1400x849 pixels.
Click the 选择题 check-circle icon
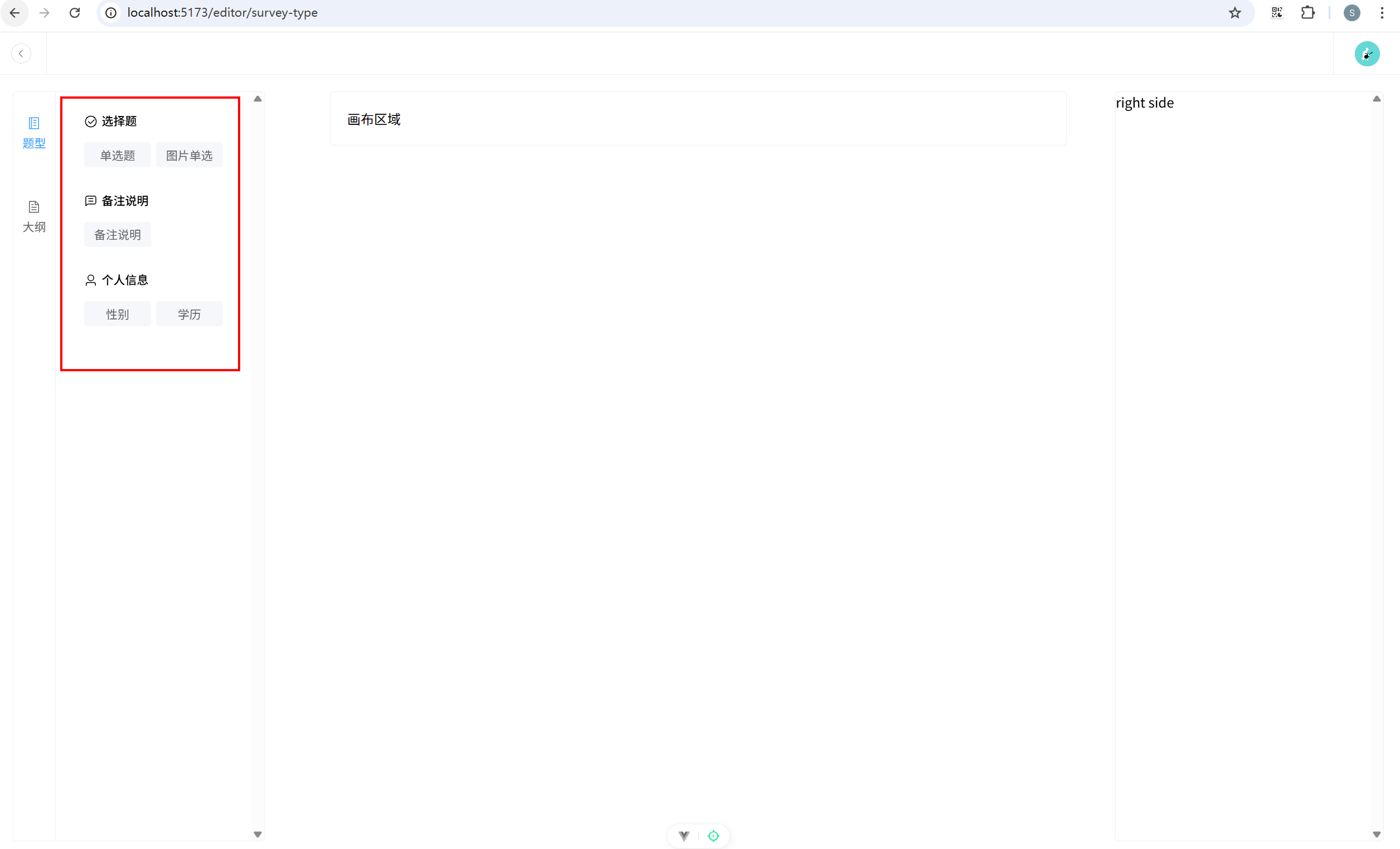click(x=90, y=121)
